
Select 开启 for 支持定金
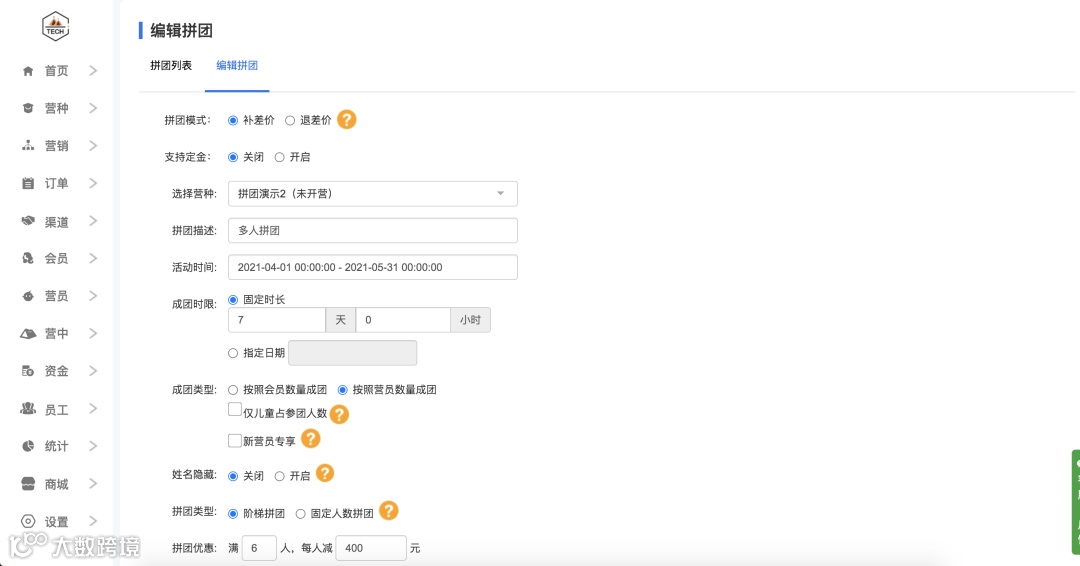tap(279, 157)
